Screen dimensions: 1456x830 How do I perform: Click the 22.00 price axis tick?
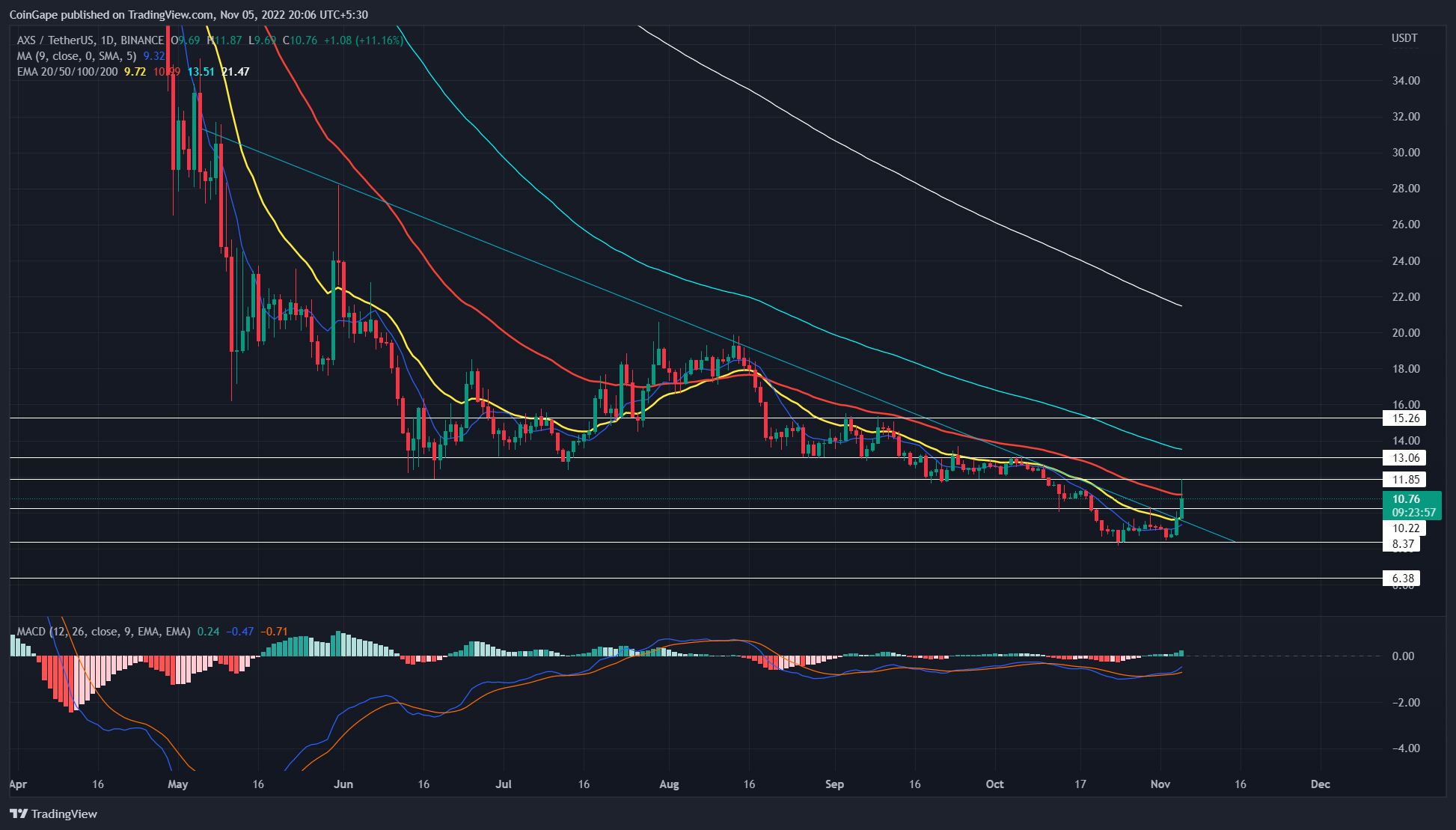(x=1405, y=297)
